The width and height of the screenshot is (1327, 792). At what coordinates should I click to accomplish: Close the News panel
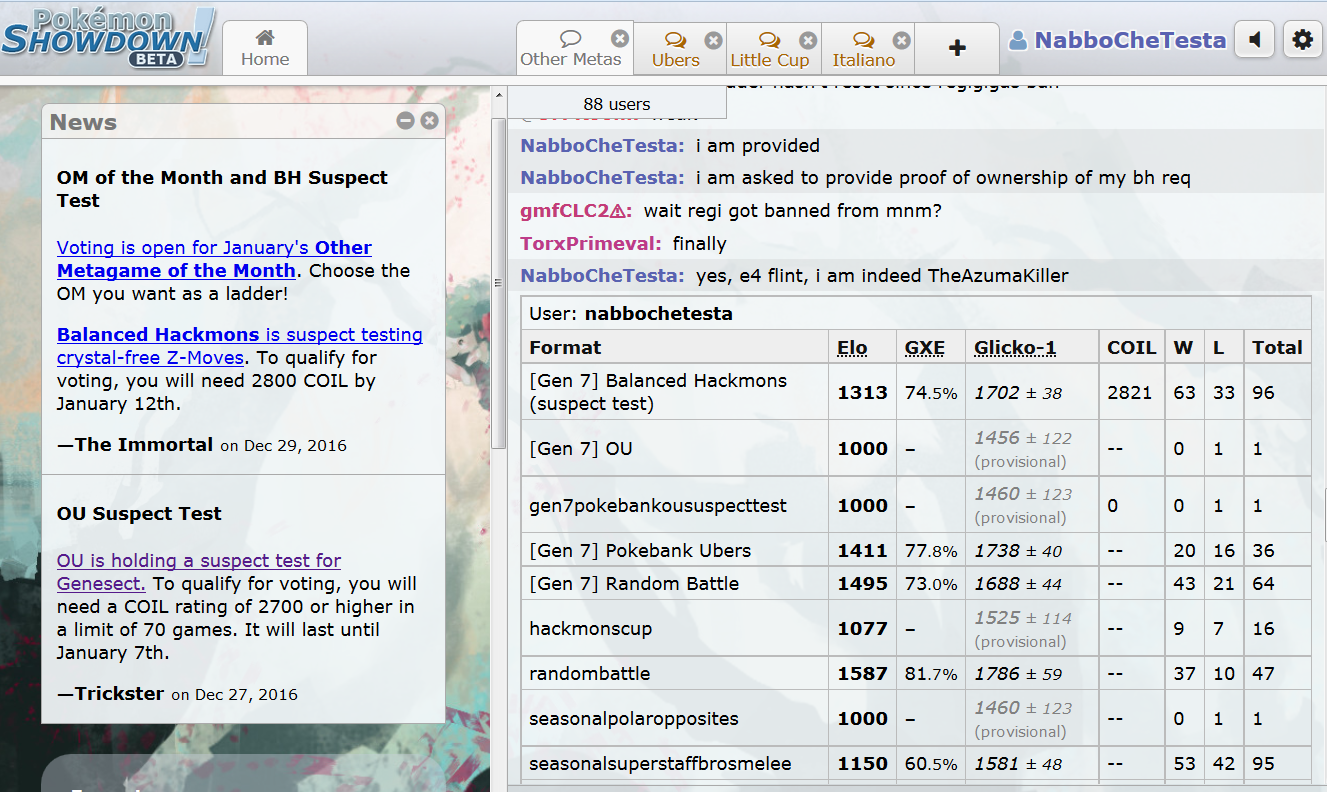[x=429, y=121]
